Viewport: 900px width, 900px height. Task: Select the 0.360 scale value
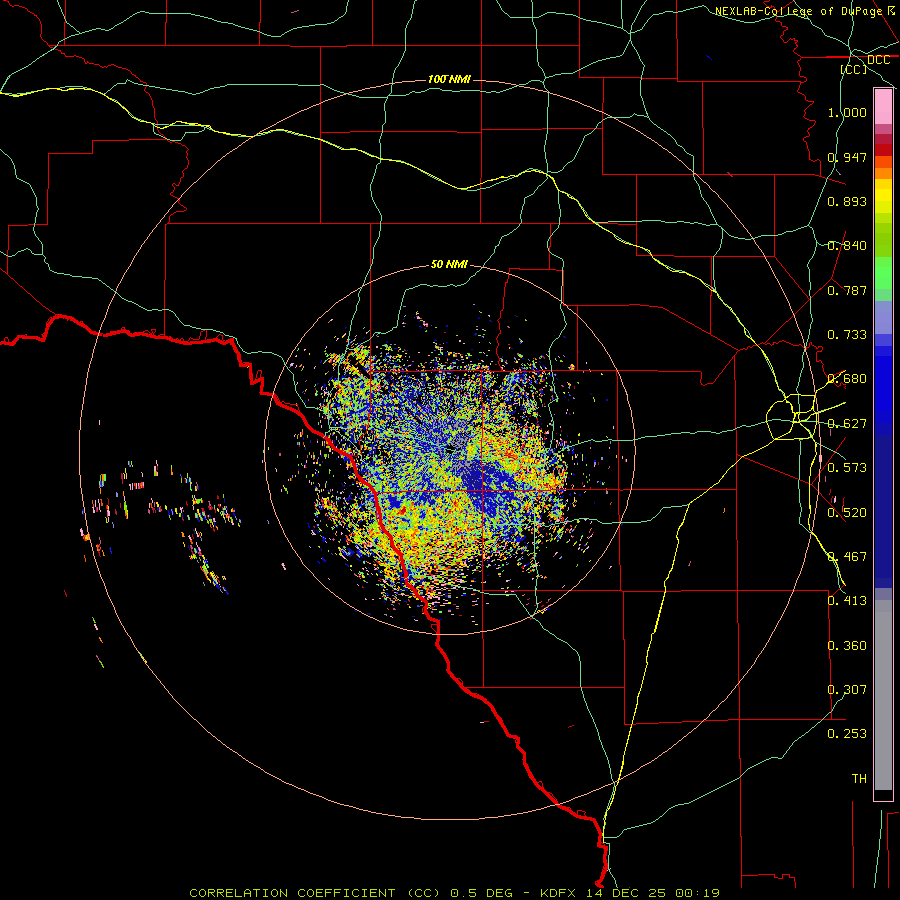(847, 646)
